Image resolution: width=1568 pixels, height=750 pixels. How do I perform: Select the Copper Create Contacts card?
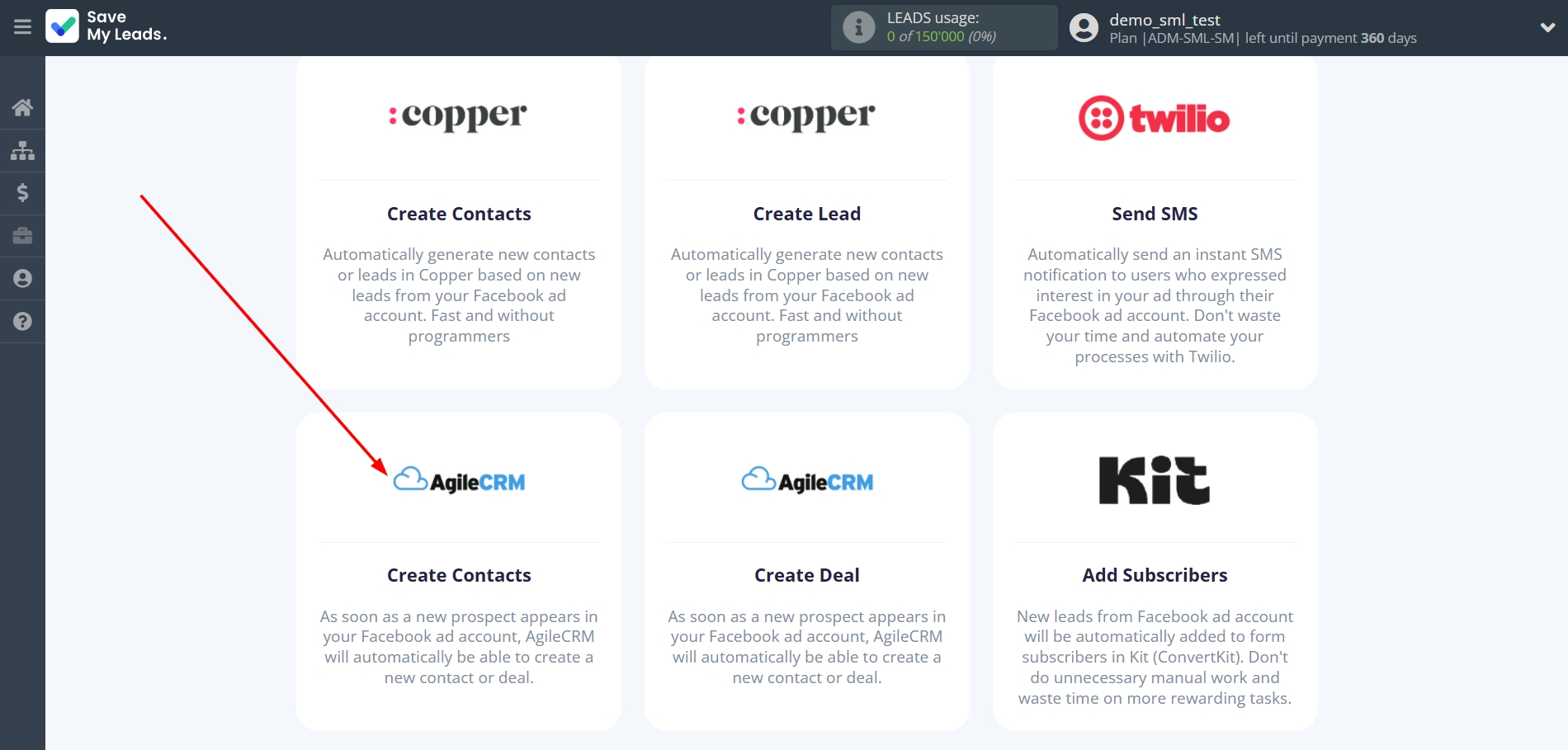[459, 223]
